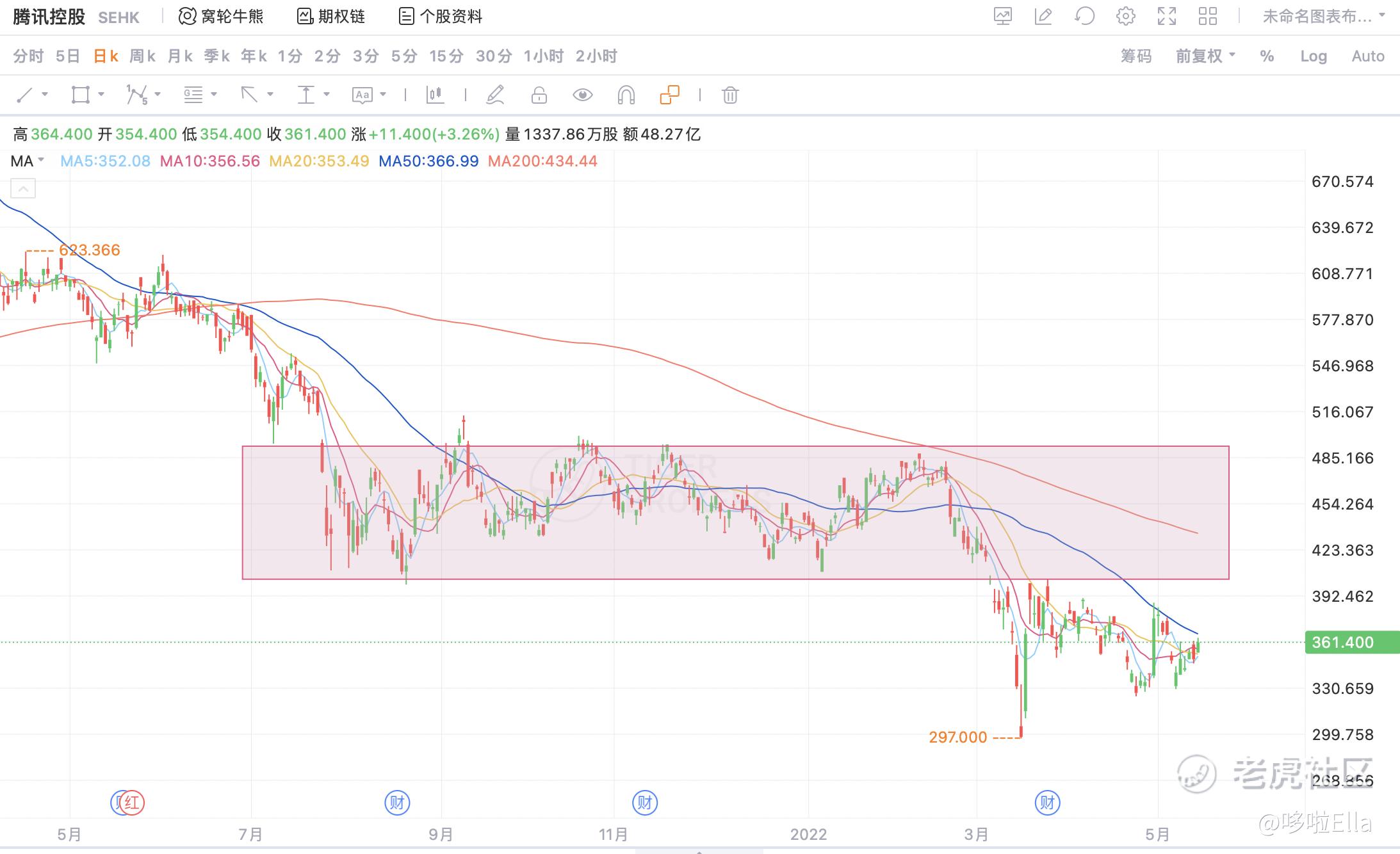Toggle Auto scale
This screenshot has width=1400, height=854.
coord(1368,56)
